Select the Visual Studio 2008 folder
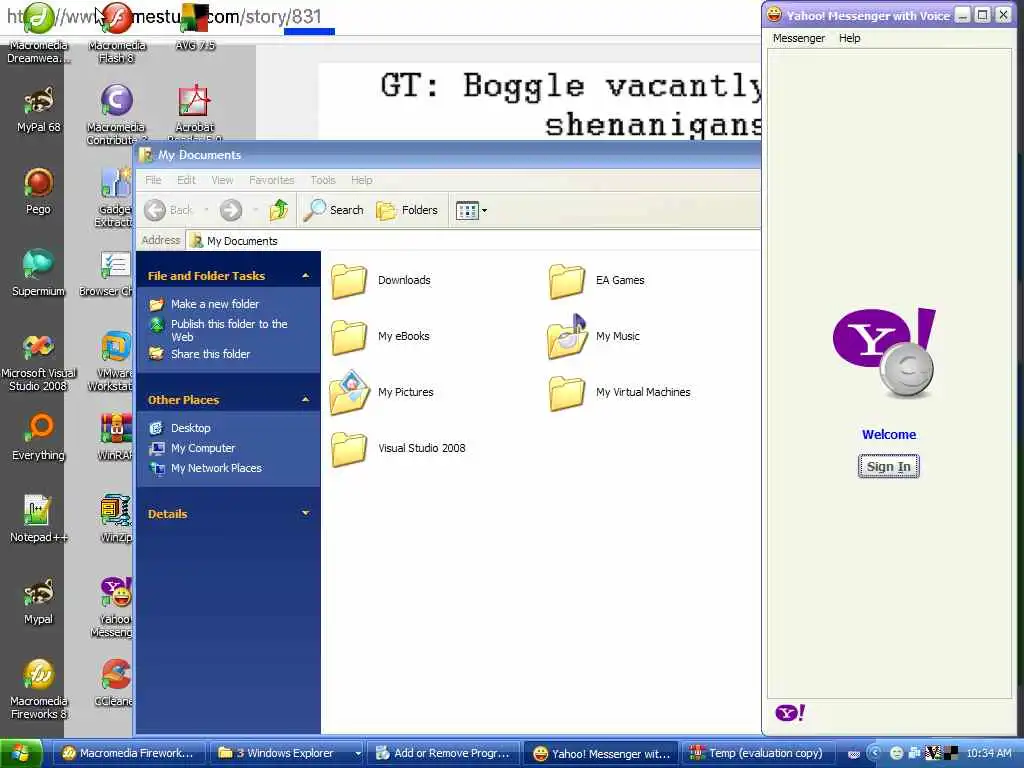1024x768 pixels. [398, 449]
